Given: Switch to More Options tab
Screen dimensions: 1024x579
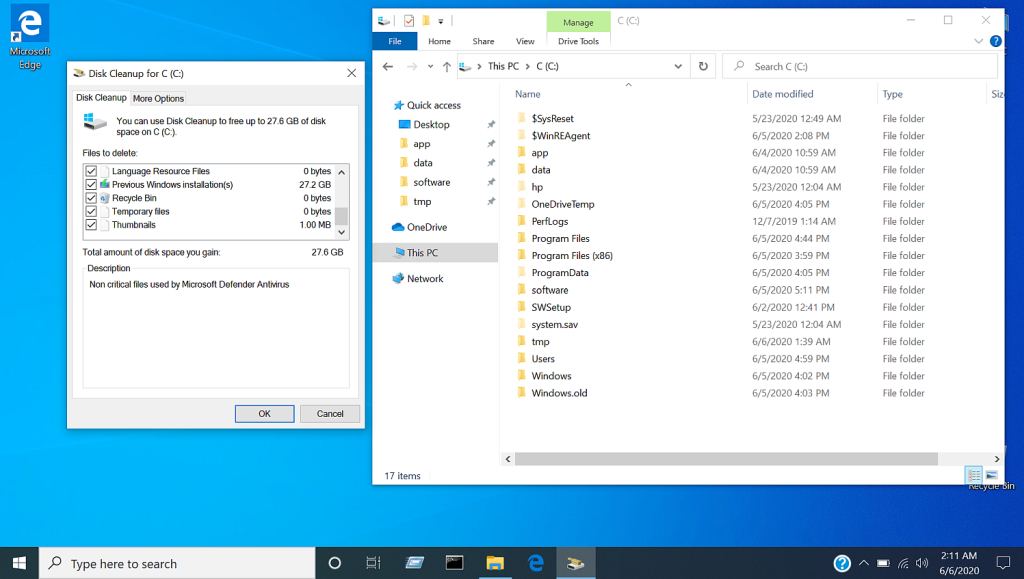Looking at the screenshot, I should coord(158,99).
